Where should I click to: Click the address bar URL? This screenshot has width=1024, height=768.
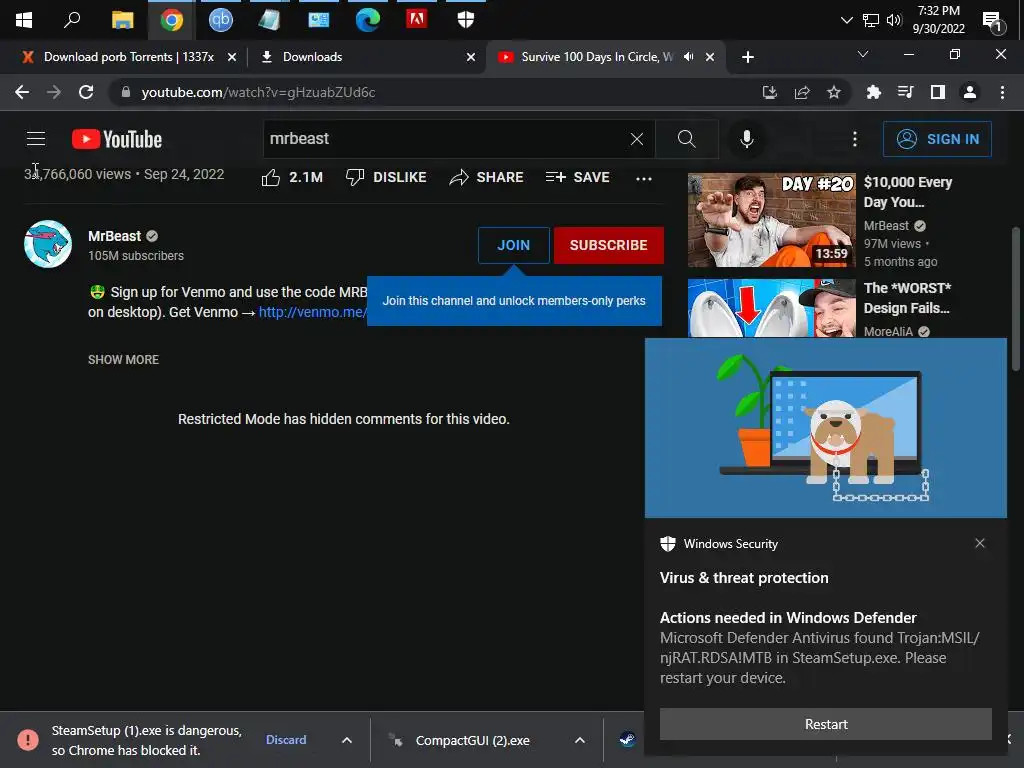tap(258, 92)
